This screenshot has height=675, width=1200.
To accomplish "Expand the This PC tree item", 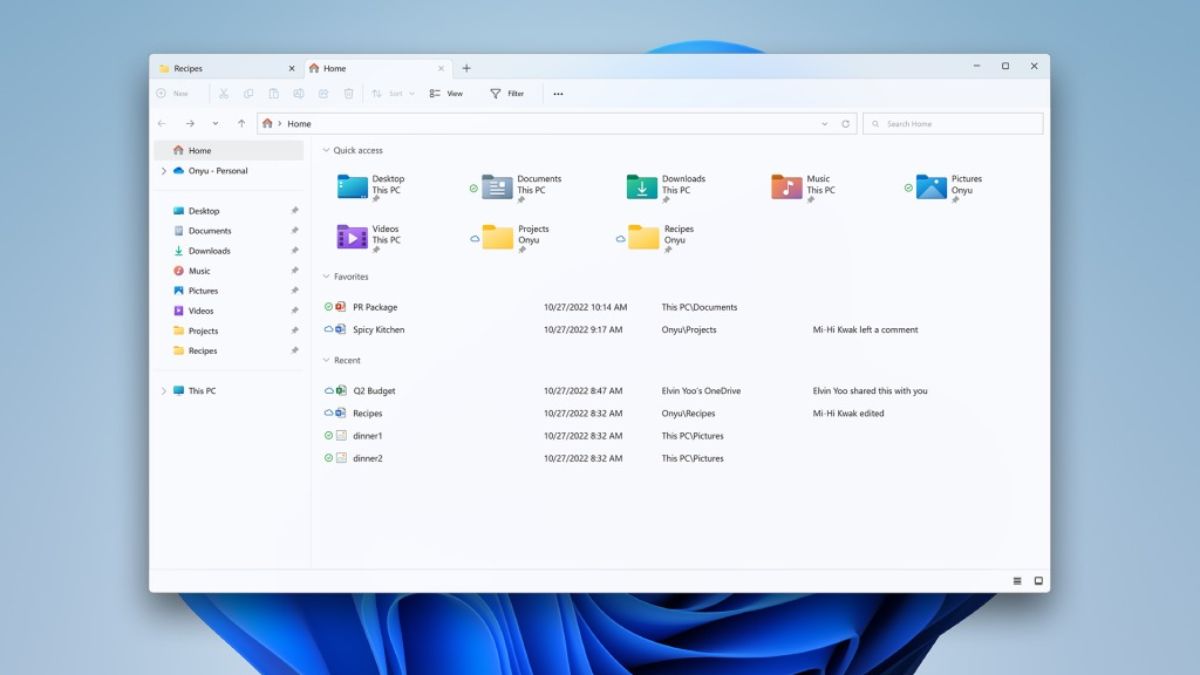I will click(164, 390).
